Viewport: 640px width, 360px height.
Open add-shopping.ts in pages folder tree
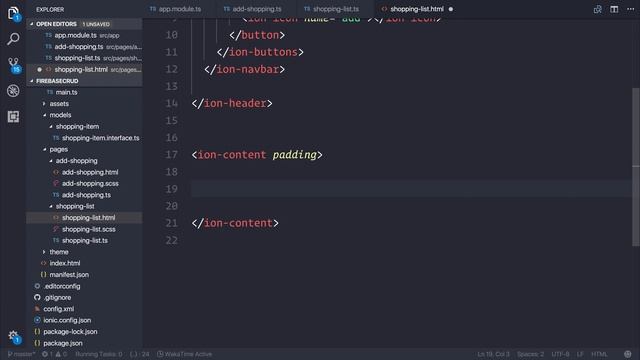click(86, 195)
